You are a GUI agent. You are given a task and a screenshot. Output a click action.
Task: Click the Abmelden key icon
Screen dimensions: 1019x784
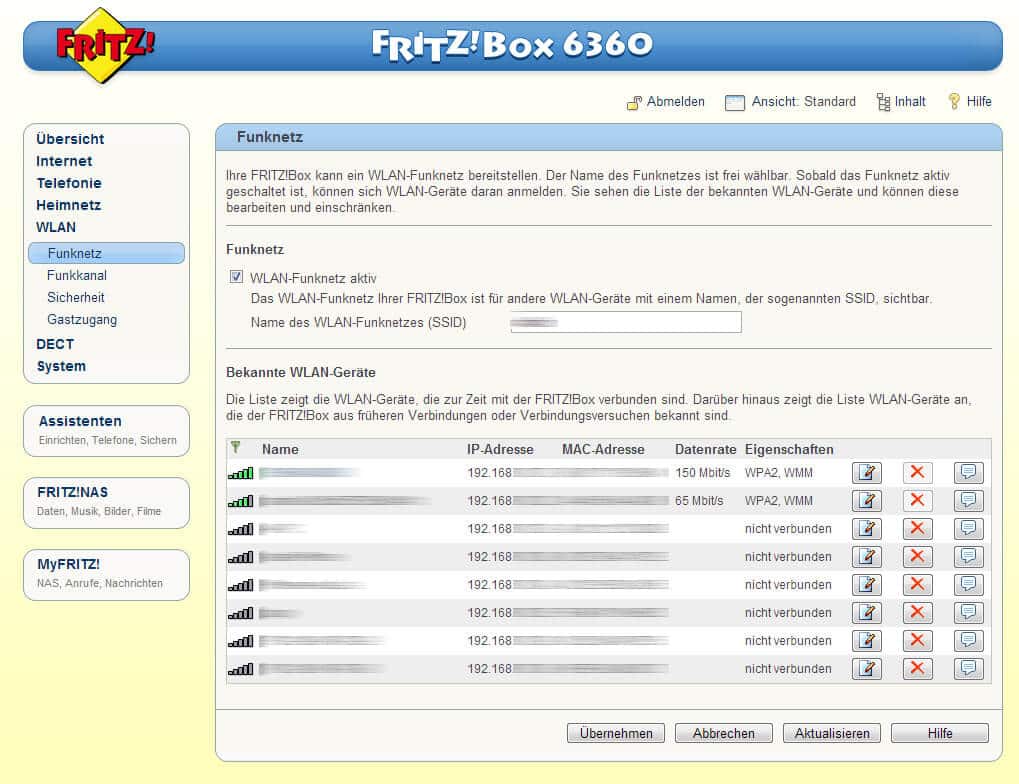(634, 103)
